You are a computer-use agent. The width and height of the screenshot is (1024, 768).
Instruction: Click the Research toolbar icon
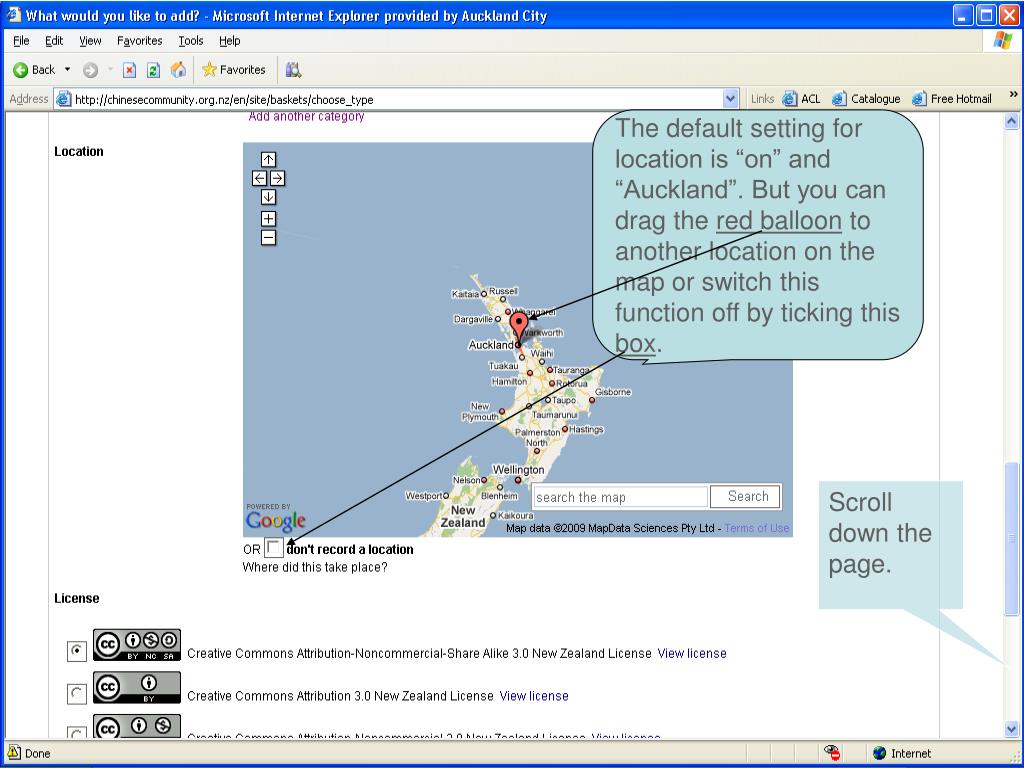(293, 70)
